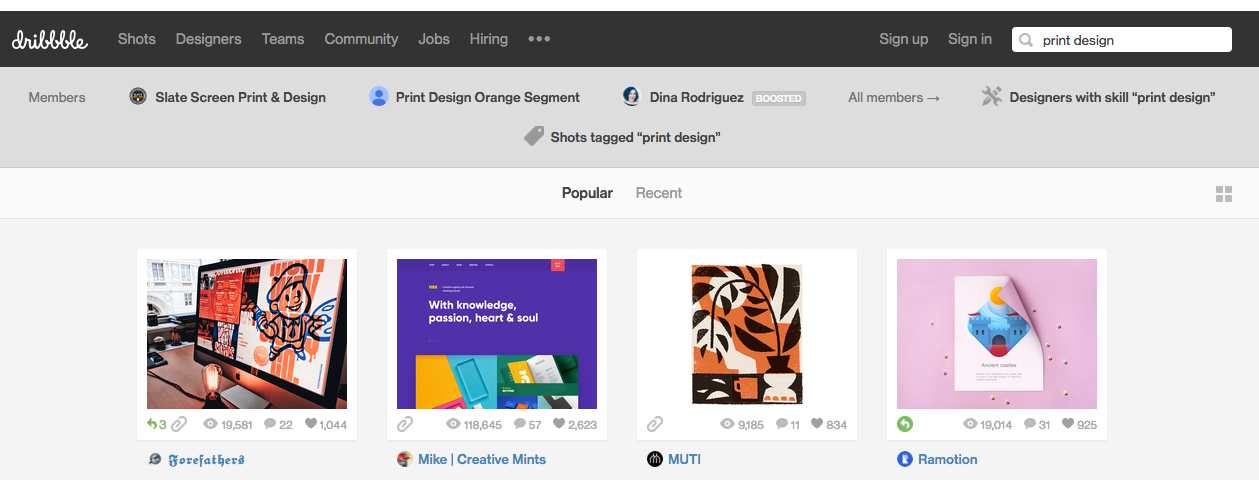Open Shots tagged "print design"
Screen dimensions: 1259x480
pos(635,137)
